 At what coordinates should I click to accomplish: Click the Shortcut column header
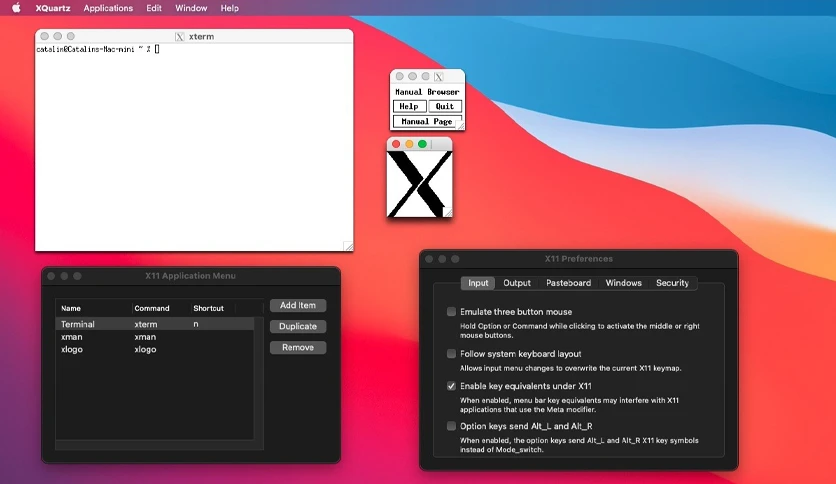click(208, 308)
